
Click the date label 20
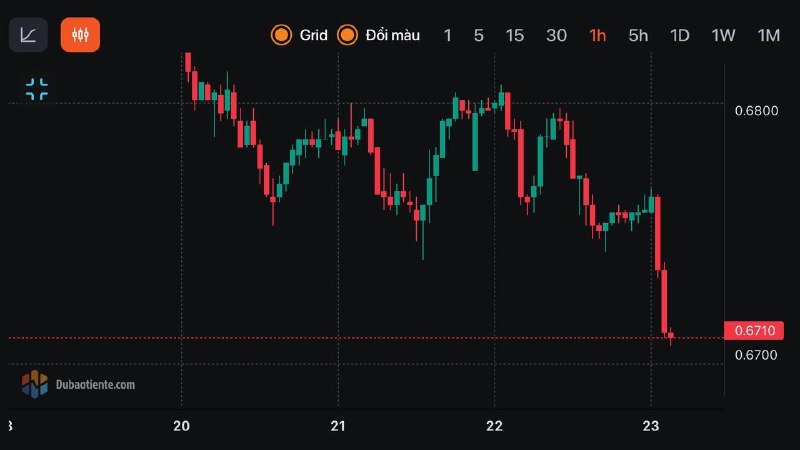tap(182, 426)
